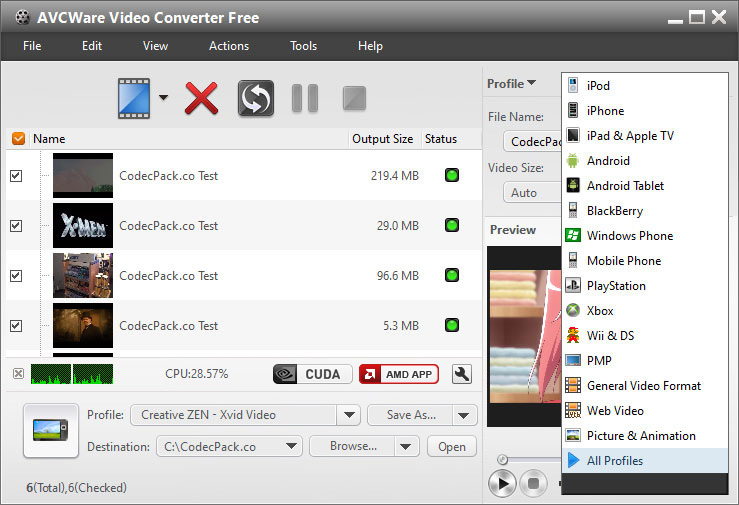Stop the preview playback

[533, 483]
